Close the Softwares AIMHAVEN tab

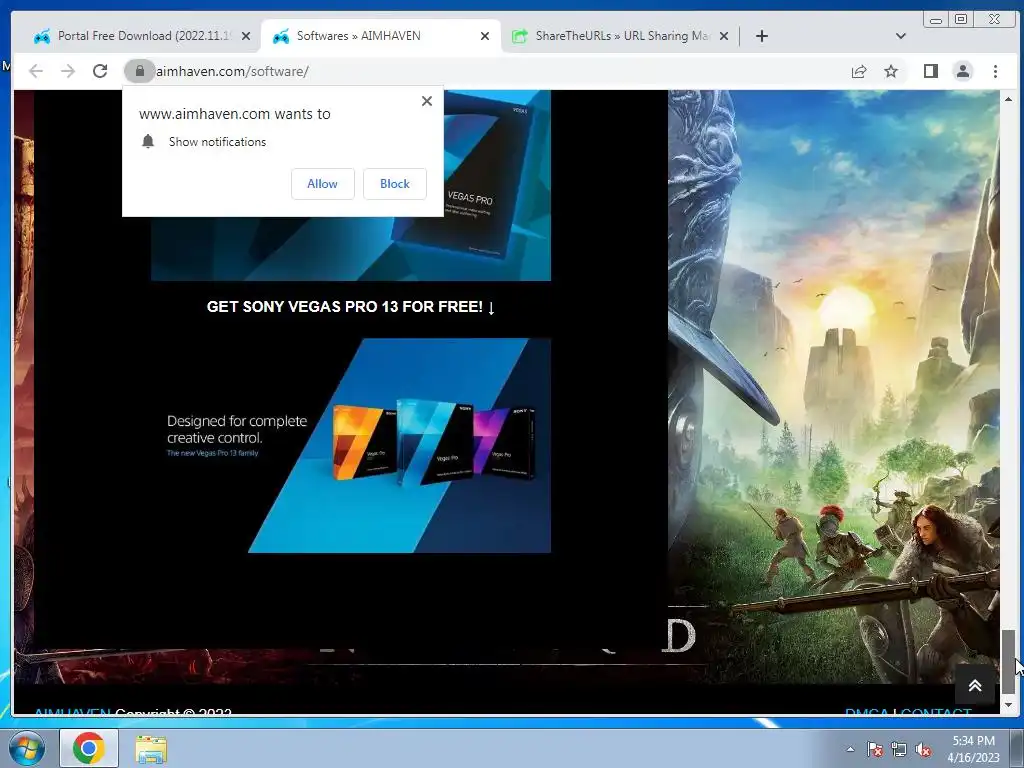tap(485, 36)
